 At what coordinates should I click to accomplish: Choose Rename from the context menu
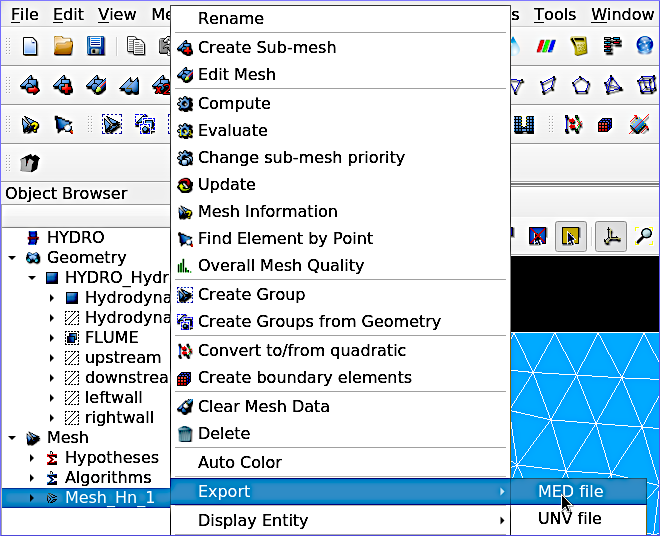(341, 19)
